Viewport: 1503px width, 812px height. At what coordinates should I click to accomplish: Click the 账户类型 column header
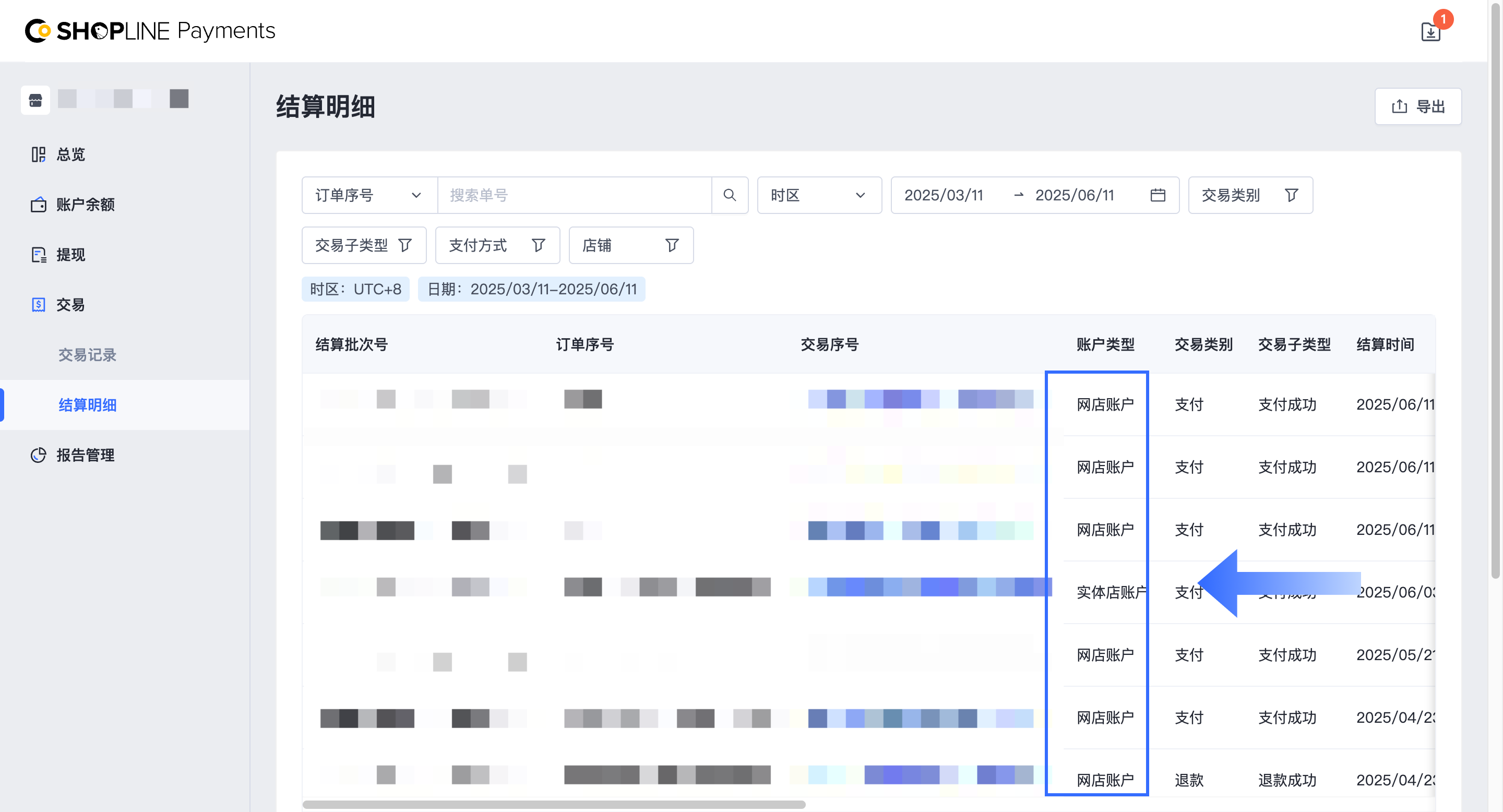pos(1105,345)
